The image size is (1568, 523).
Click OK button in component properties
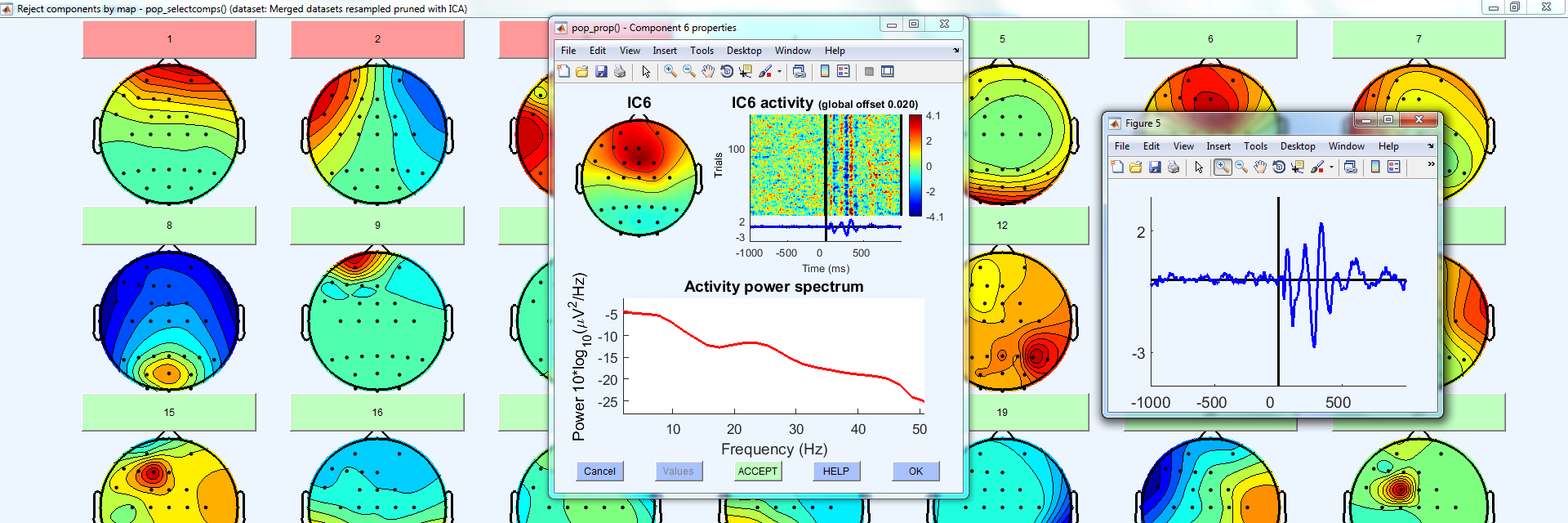(916, 472)
